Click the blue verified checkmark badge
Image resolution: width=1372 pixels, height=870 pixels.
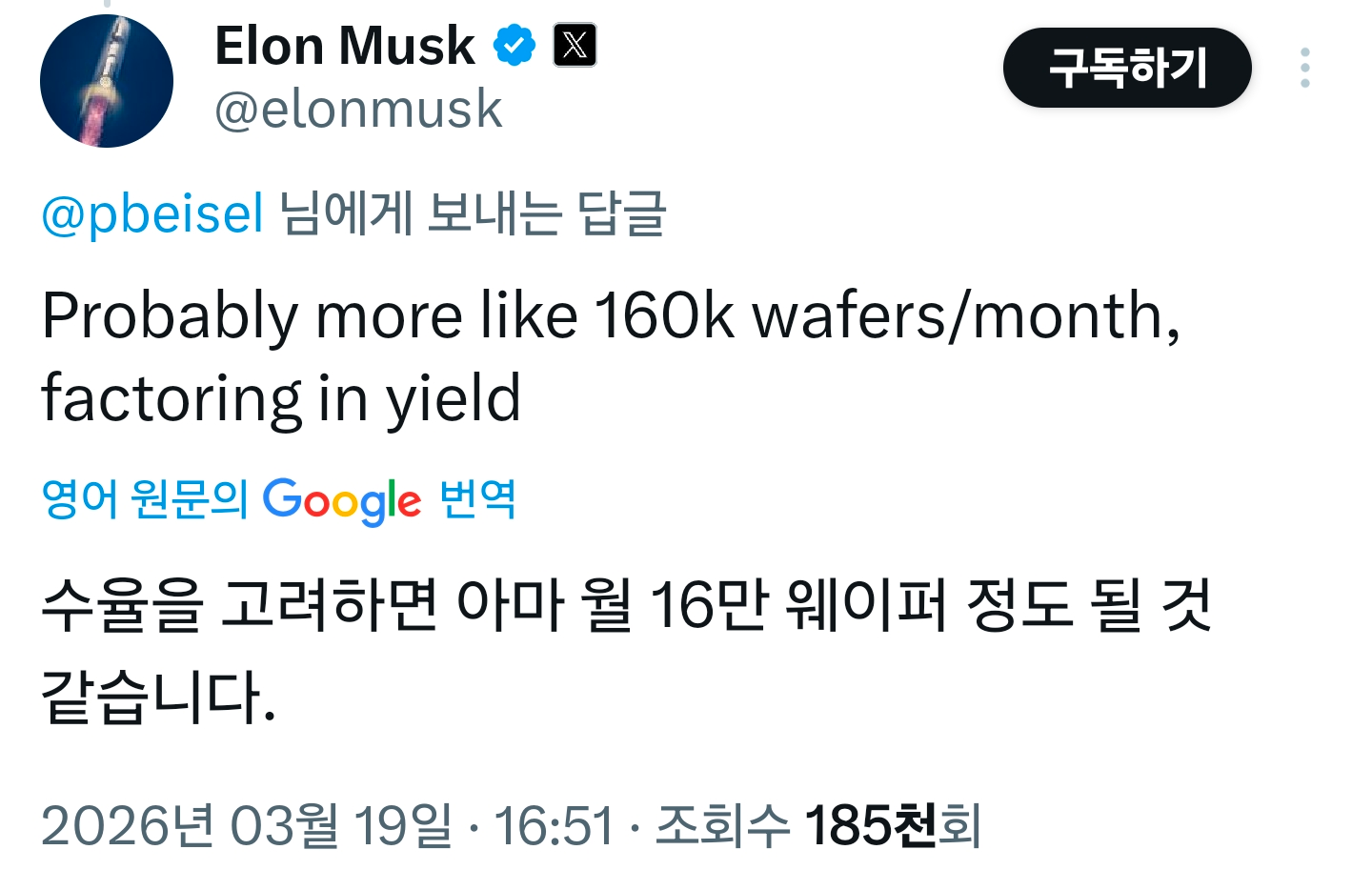[514, 46]
